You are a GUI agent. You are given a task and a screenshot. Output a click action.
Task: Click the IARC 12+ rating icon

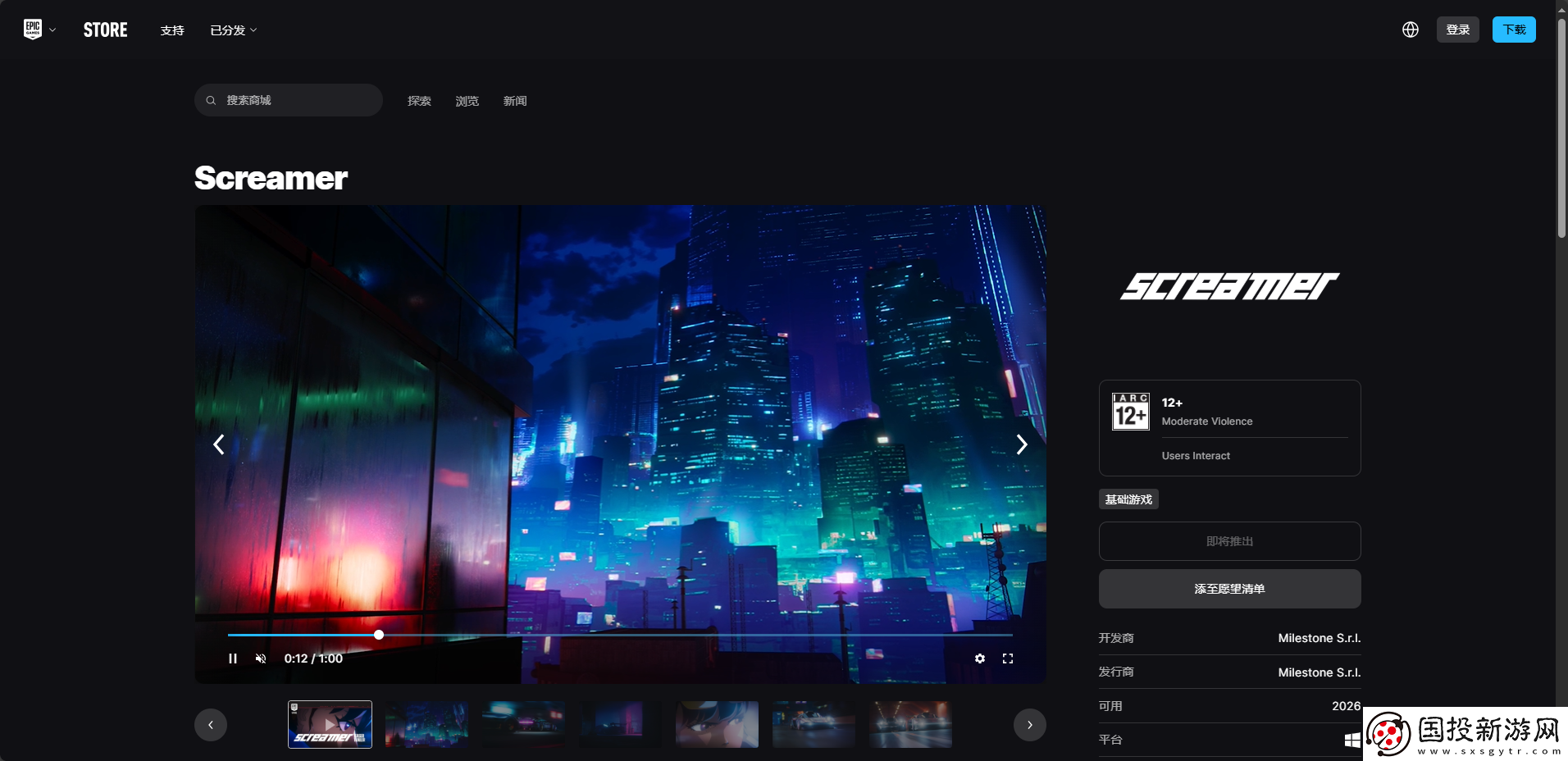click(1131, 412)
